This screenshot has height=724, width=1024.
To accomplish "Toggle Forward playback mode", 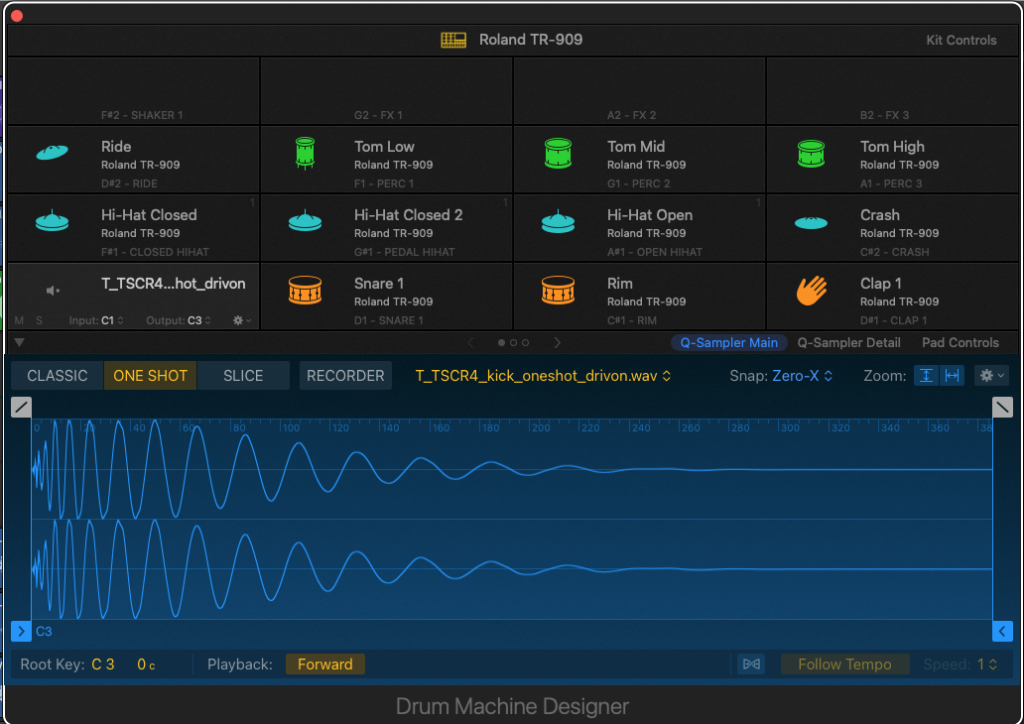I will (x=325, y=664).
